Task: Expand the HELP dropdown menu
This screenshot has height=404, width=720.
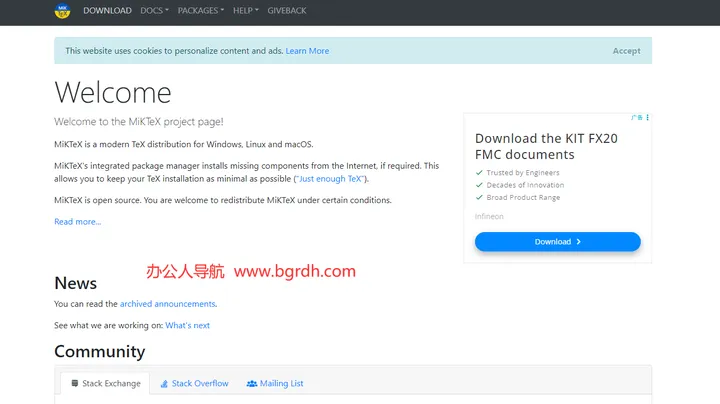Action: click(246, 11)
